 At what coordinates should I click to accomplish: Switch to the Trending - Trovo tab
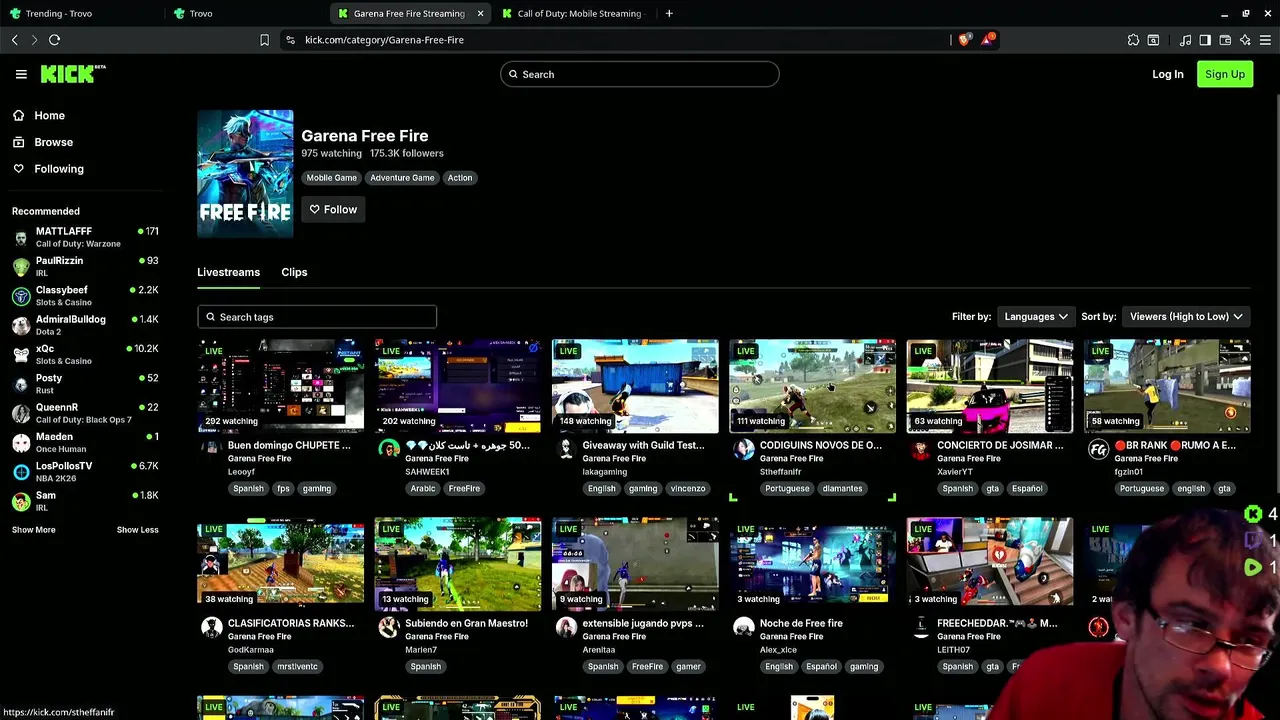point(82,13)
